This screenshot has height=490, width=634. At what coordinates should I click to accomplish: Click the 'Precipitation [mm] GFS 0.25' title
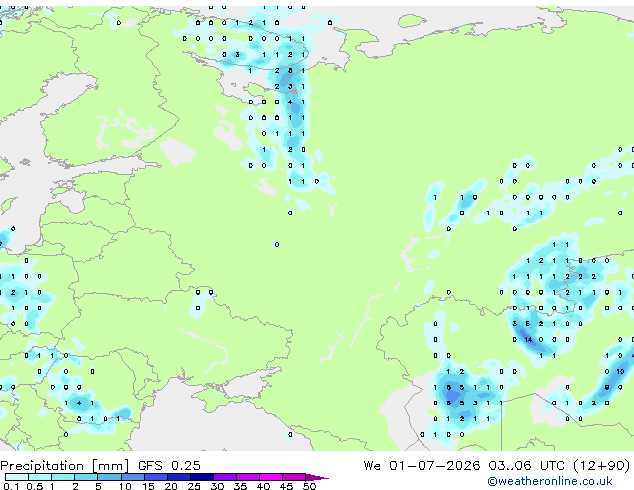click(100, 465)
